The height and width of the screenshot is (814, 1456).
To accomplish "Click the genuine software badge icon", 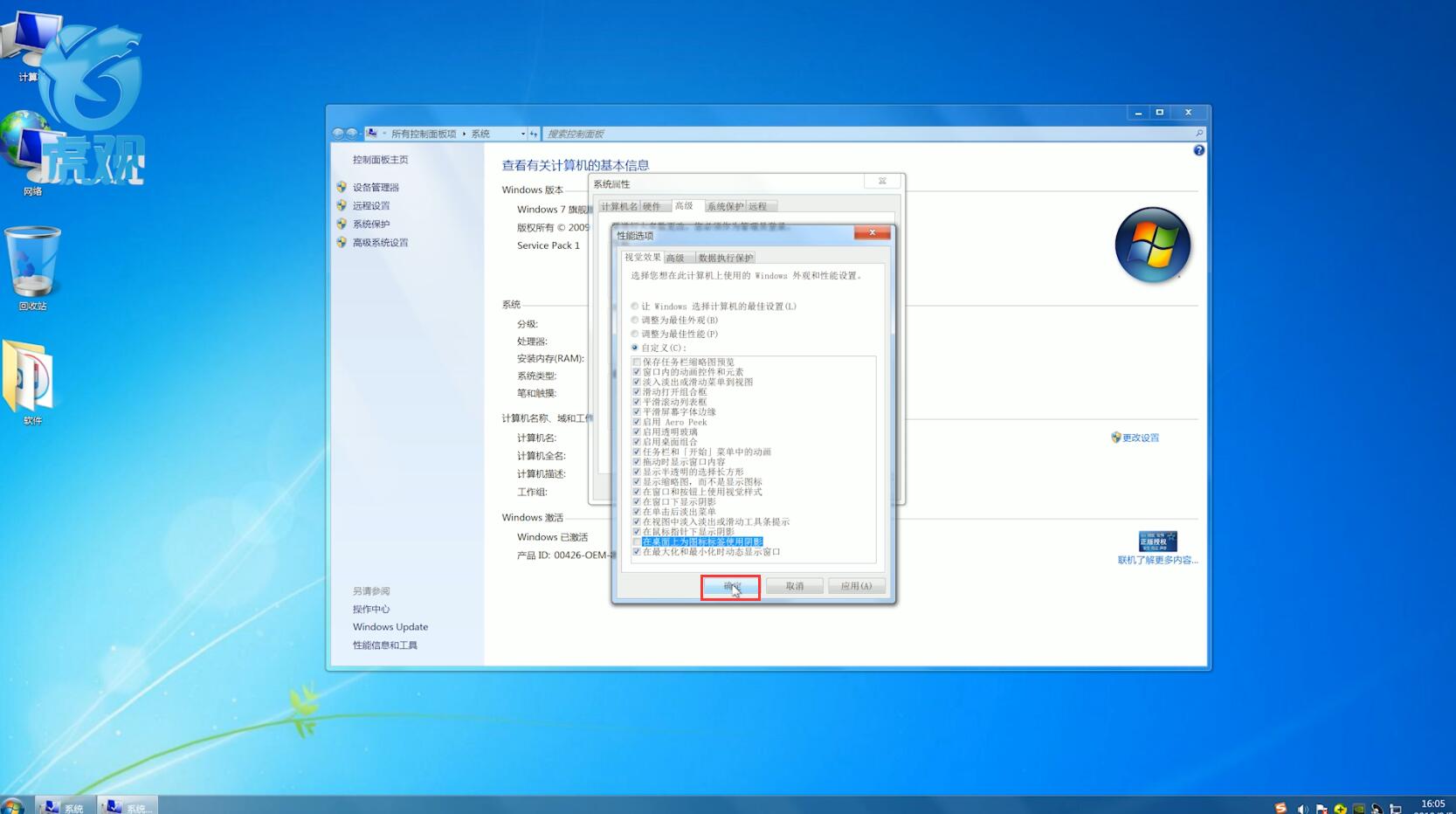I will click(x=1157, y=541).
